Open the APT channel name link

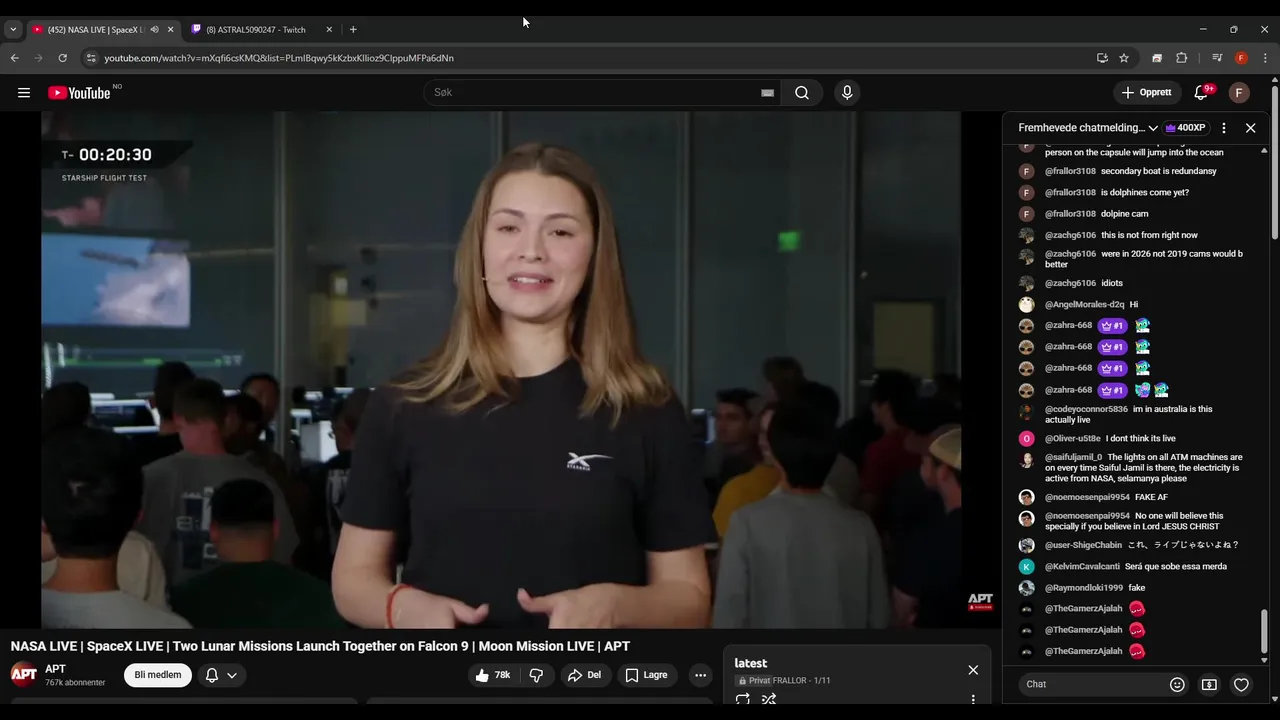56,669
